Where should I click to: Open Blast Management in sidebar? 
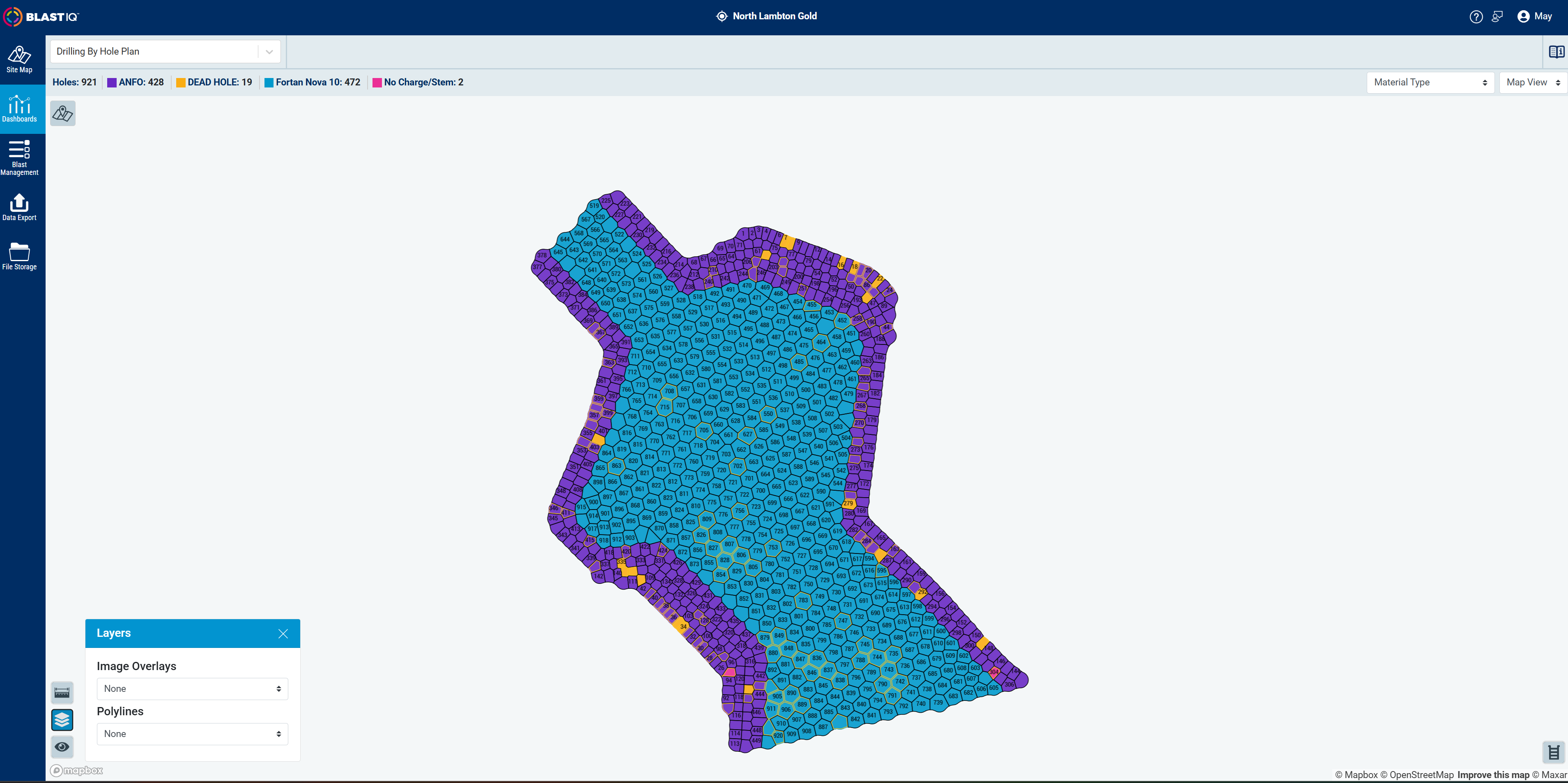19,158
